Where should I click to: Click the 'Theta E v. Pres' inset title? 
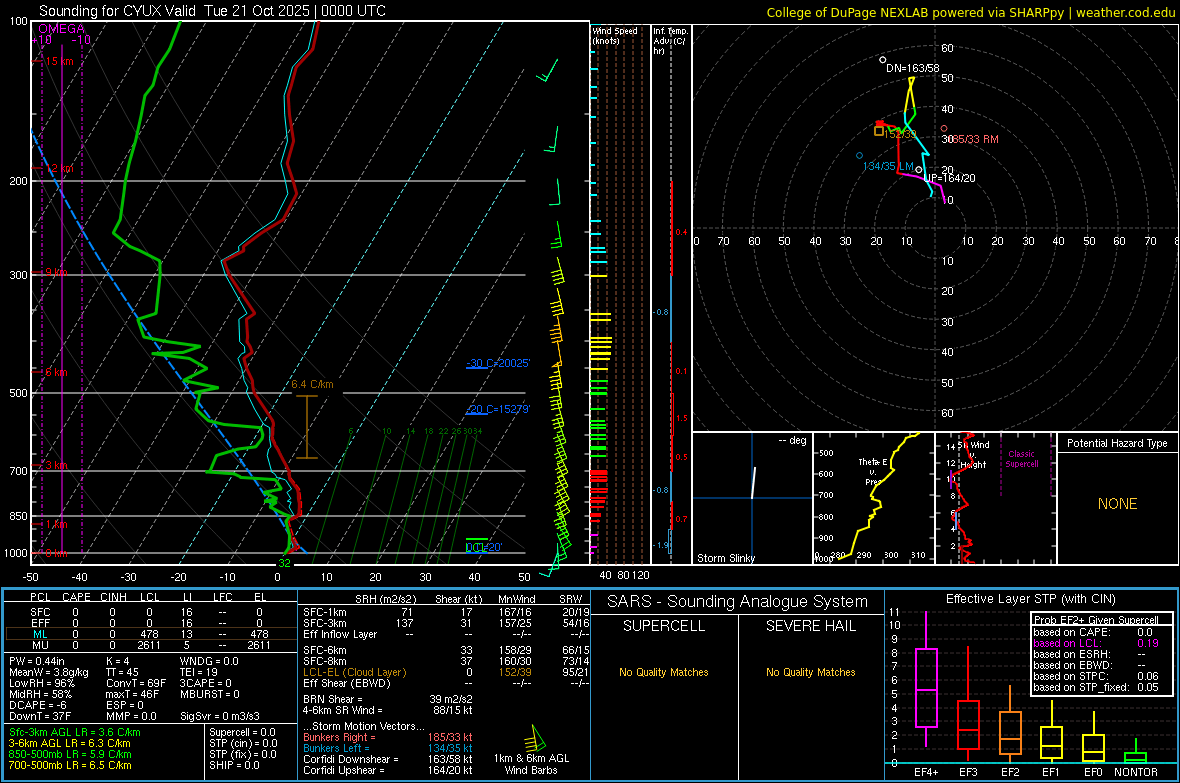[873, 471]
